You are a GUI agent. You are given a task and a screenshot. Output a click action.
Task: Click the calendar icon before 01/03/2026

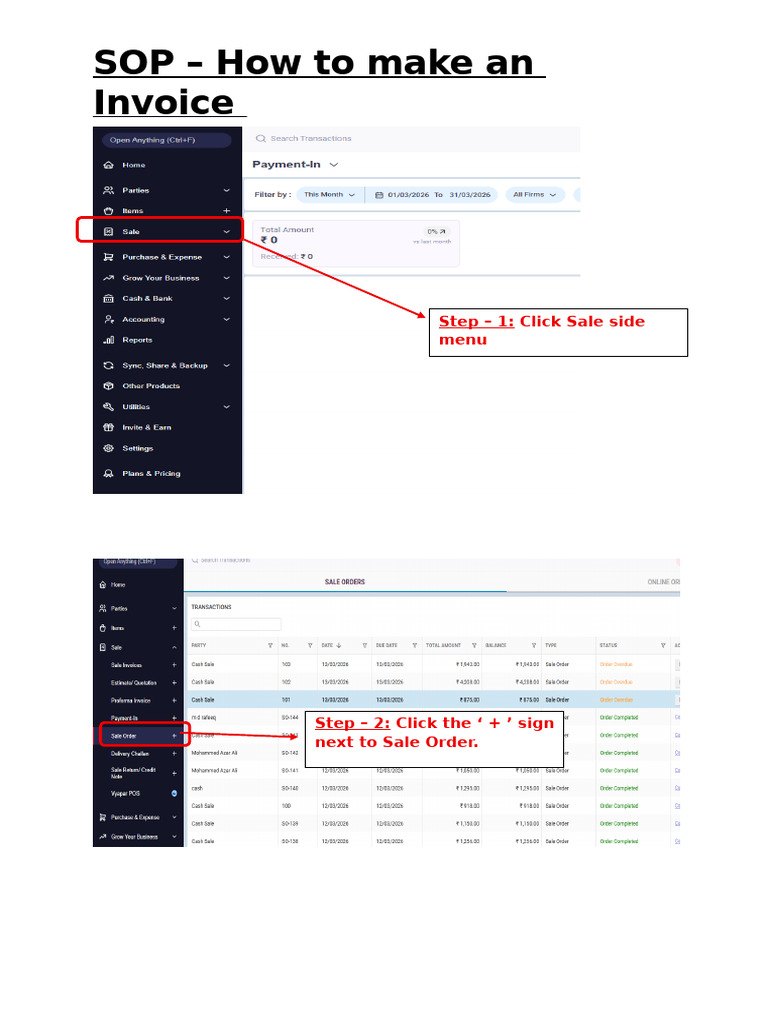[x=379, y=195]
